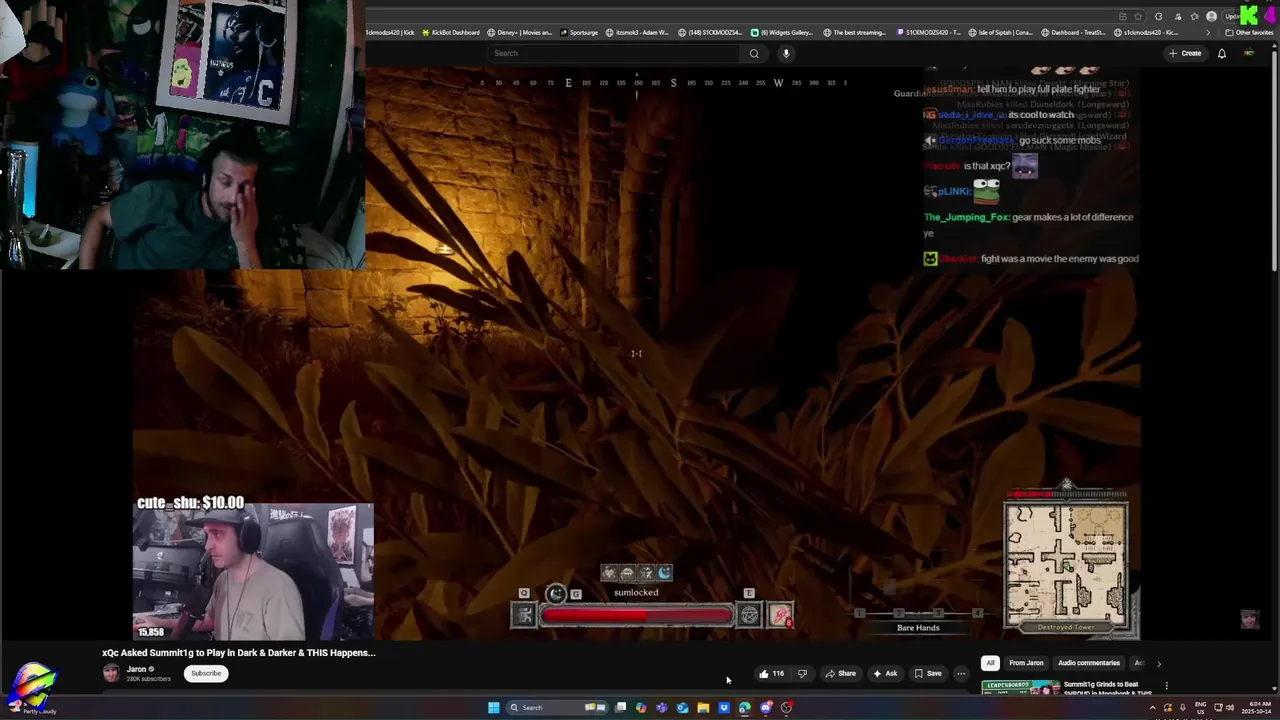Click the dislike thumbs-down icon
1280x720 pixels.
coord(801,673)
